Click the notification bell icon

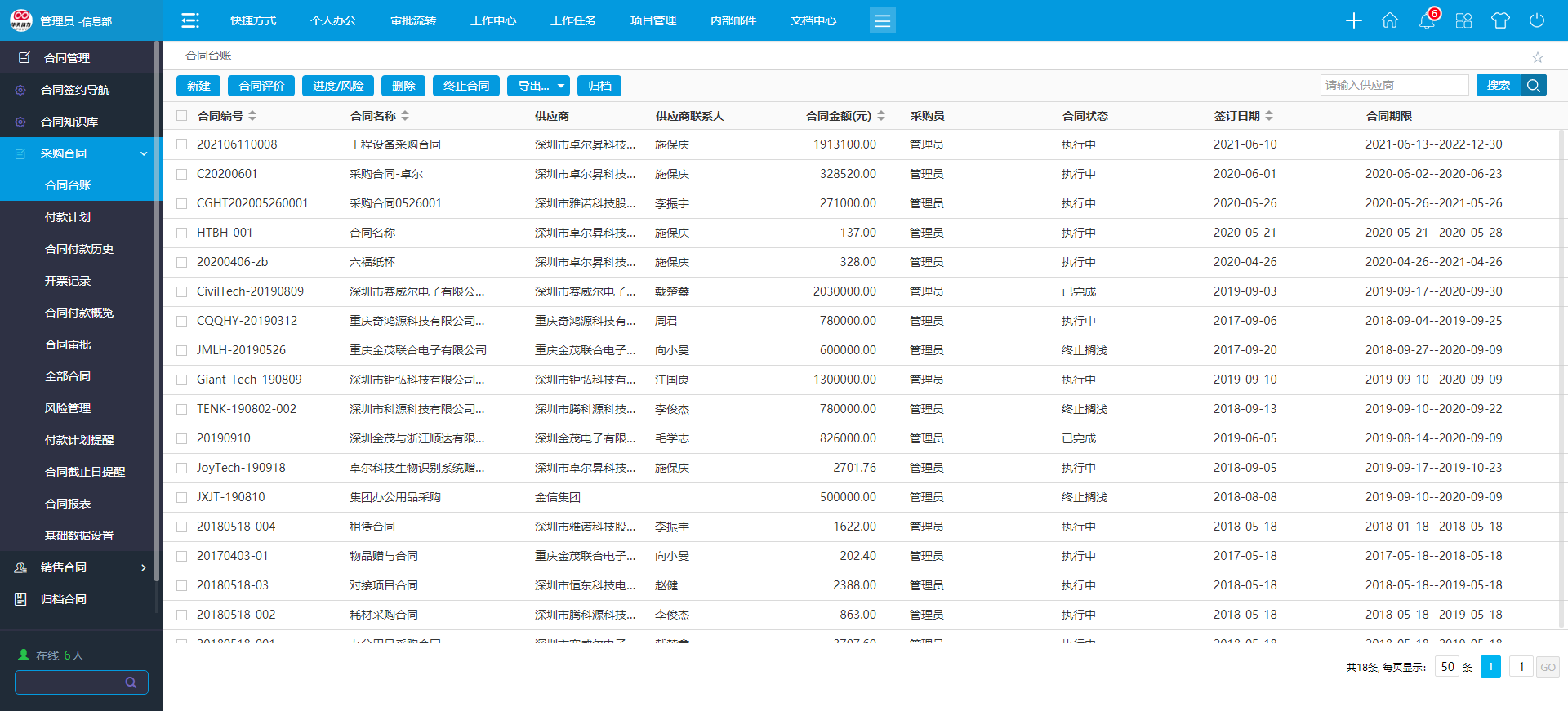pos(1427,20)
